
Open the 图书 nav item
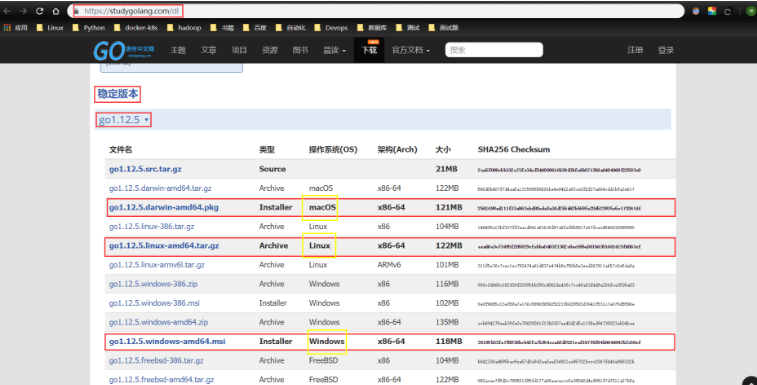pos(300,50)
